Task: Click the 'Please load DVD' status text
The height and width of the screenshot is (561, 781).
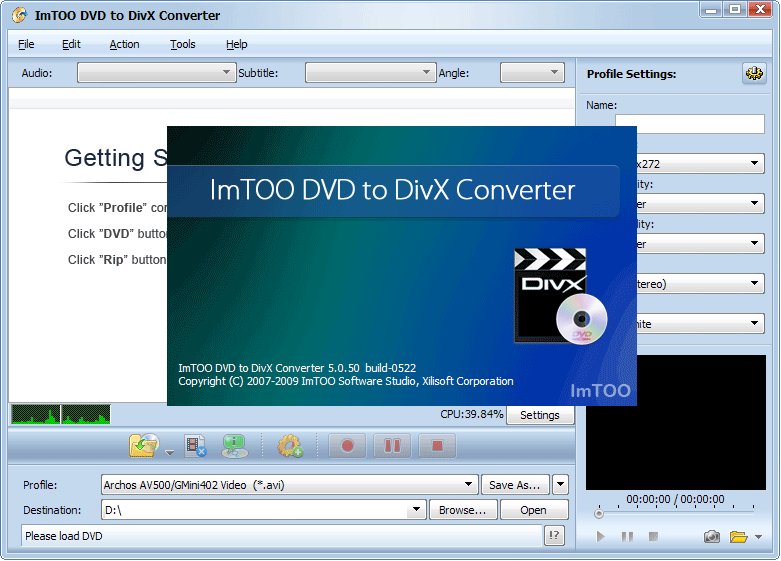Action: tap(64, 536)
